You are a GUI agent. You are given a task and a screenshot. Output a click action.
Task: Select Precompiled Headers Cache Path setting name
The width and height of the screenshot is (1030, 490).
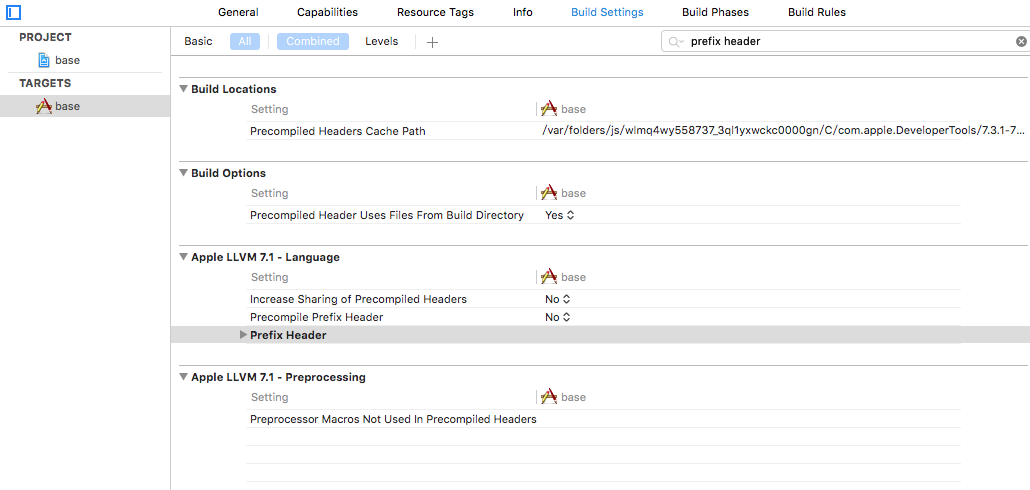point(338,131)
